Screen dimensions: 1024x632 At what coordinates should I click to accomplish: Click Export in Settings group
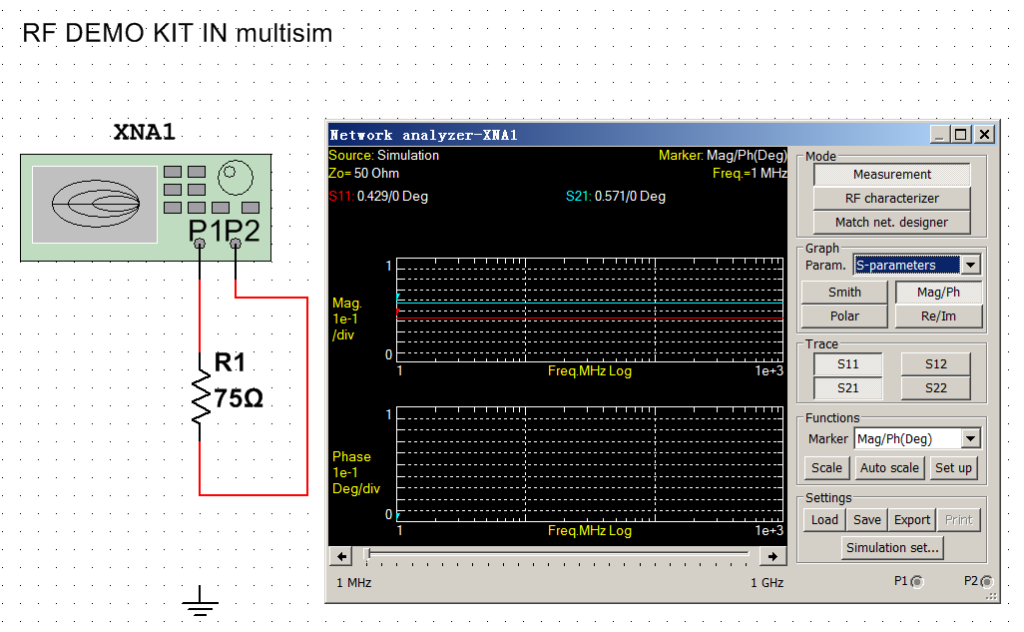(911, 520)
